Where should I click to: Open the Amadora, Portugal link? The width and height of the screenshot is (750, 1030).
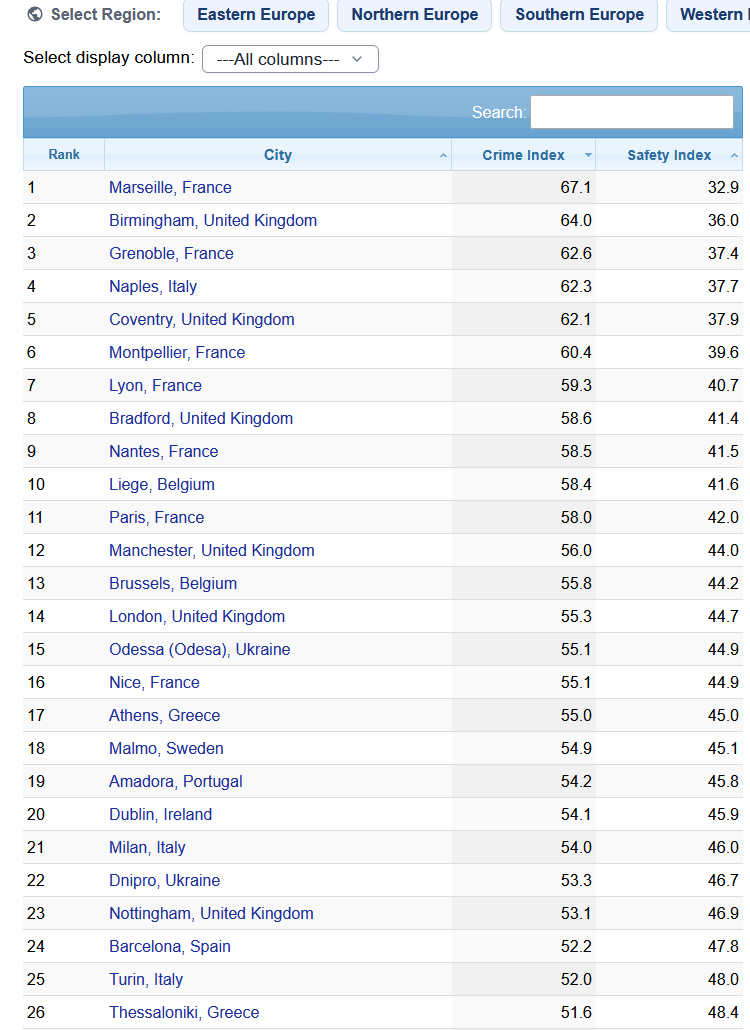coord(175,782)
